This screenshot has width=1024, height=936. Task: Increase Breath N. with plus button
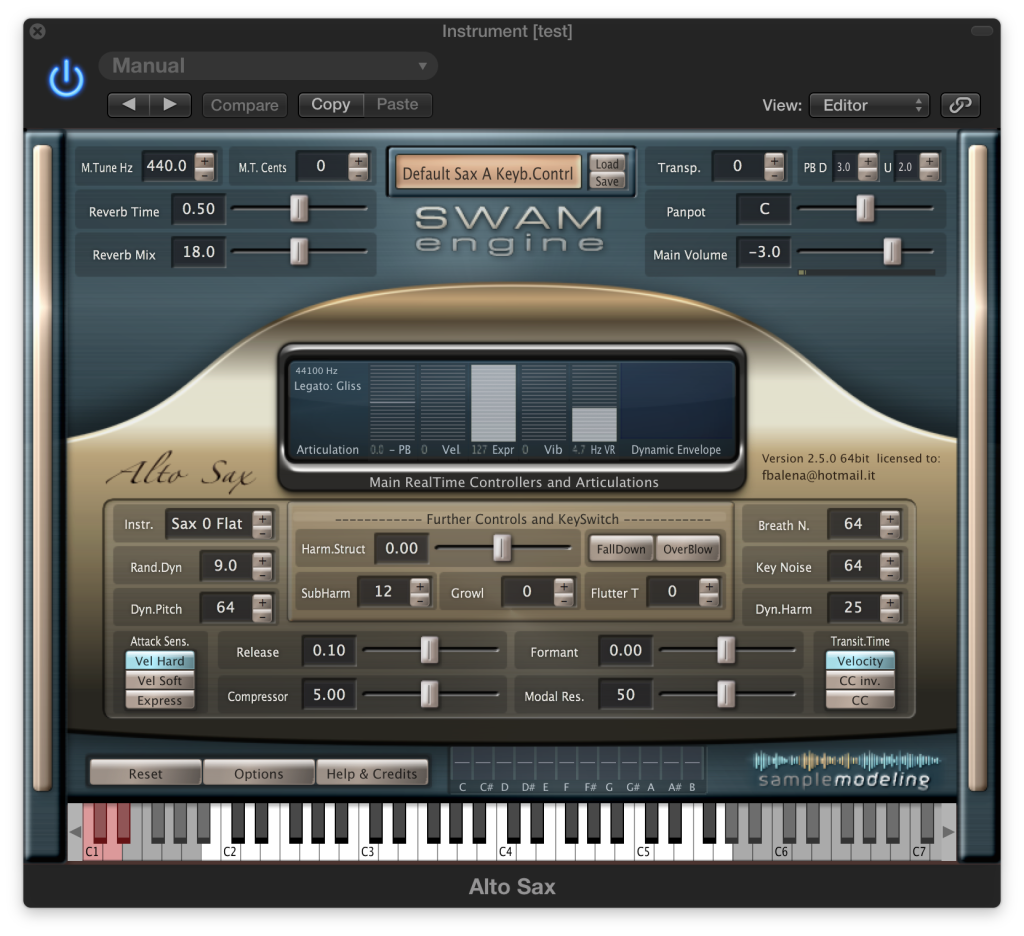coord(890,517)
